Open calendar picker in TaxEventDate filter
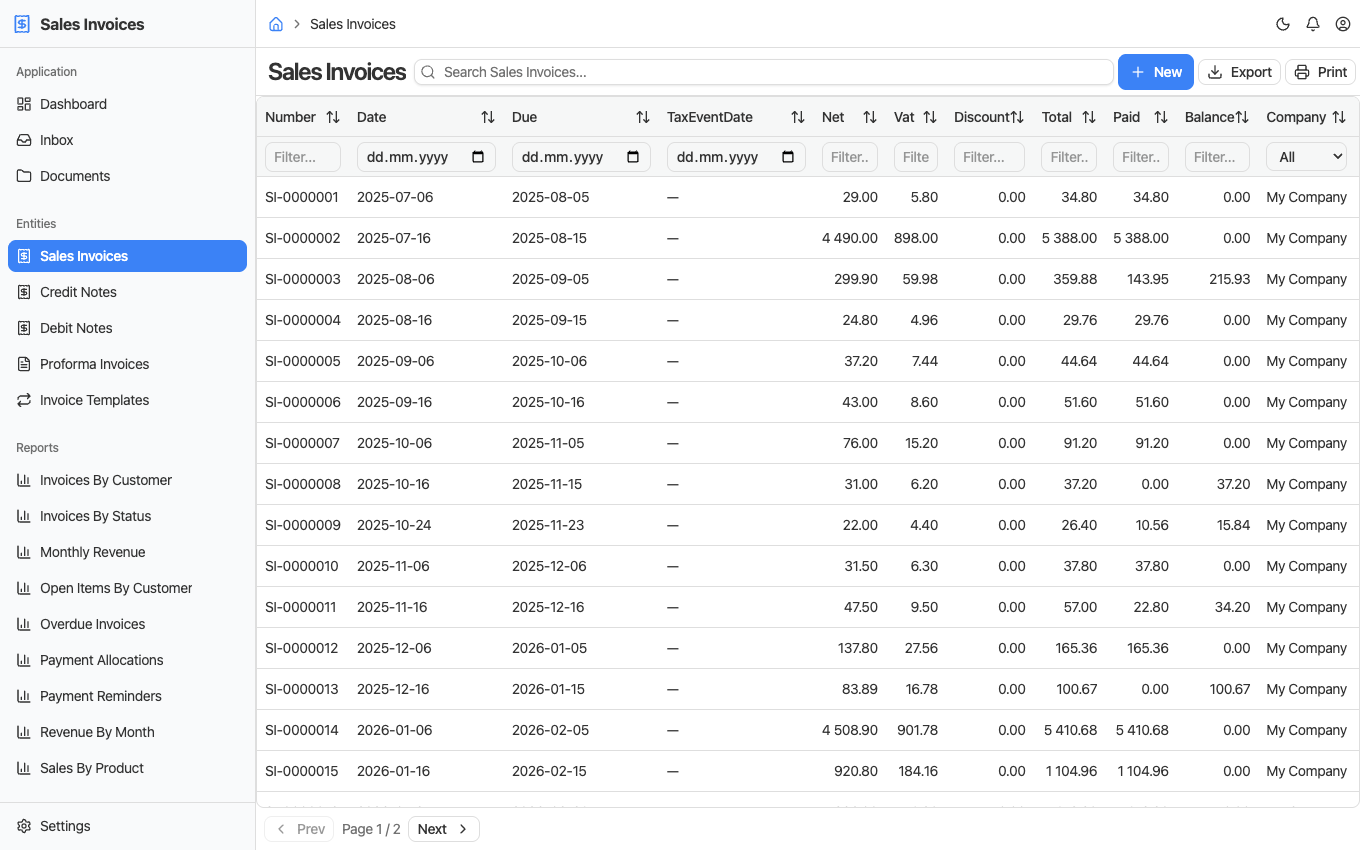1360x850 pixels. point(788,157)
